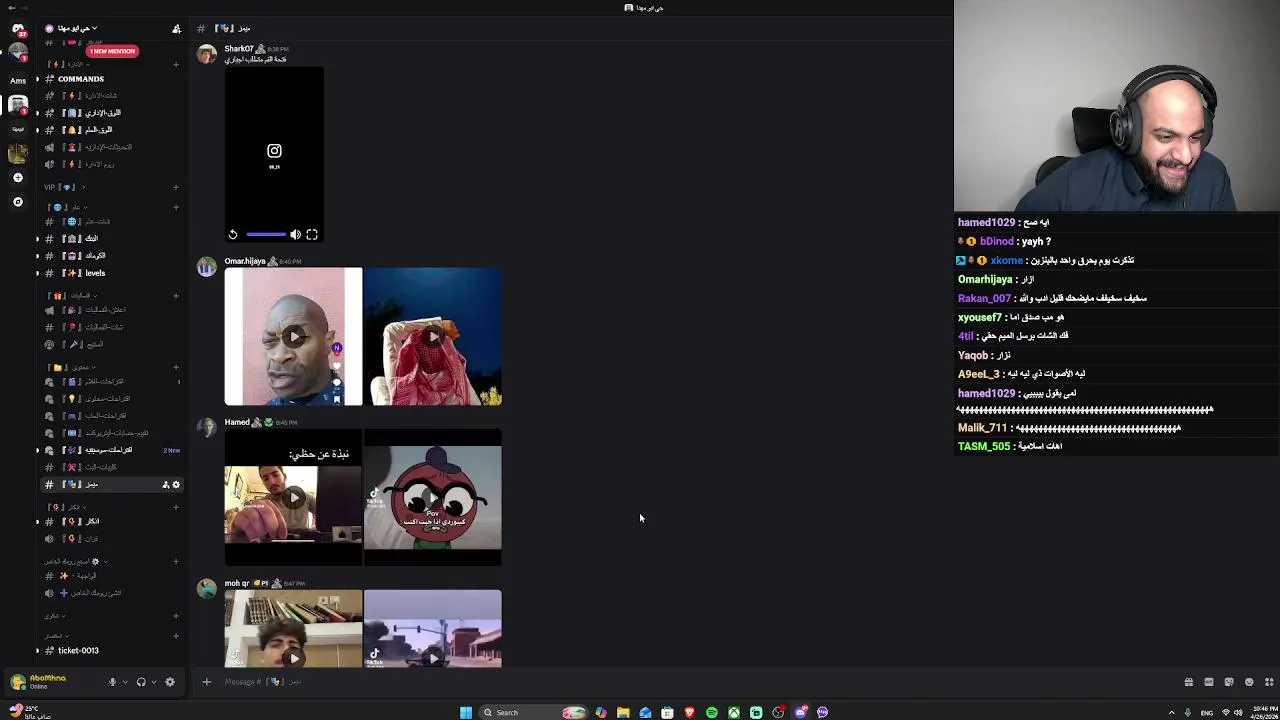The height and width of the screenshot is (720, 1280).
Task: Open the apps launcher icon in message bar
Action: tap(1269, 682)
